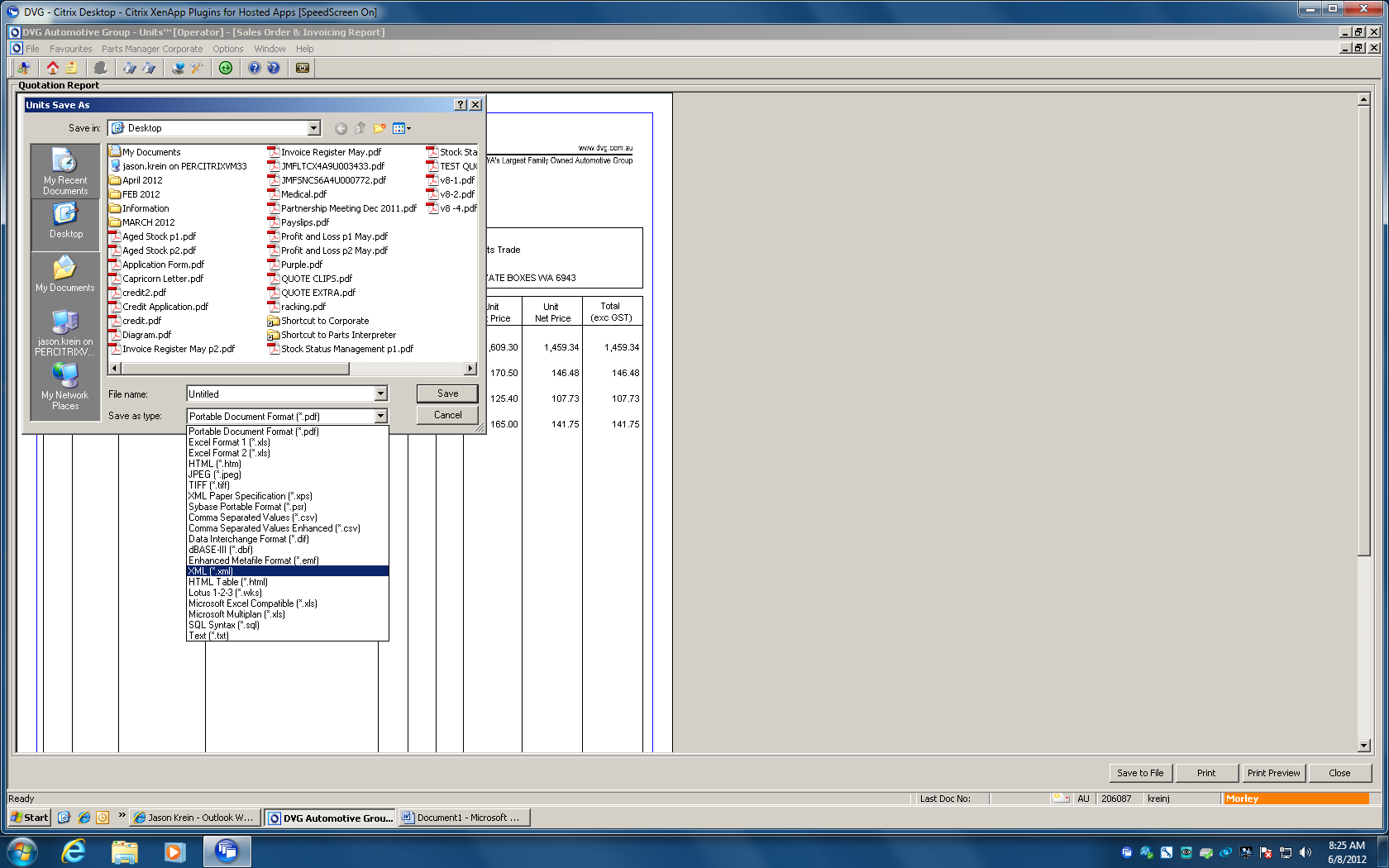Click the Print button
Image resolution: width=1389 pixels, height=868 pixels.
1206,773
